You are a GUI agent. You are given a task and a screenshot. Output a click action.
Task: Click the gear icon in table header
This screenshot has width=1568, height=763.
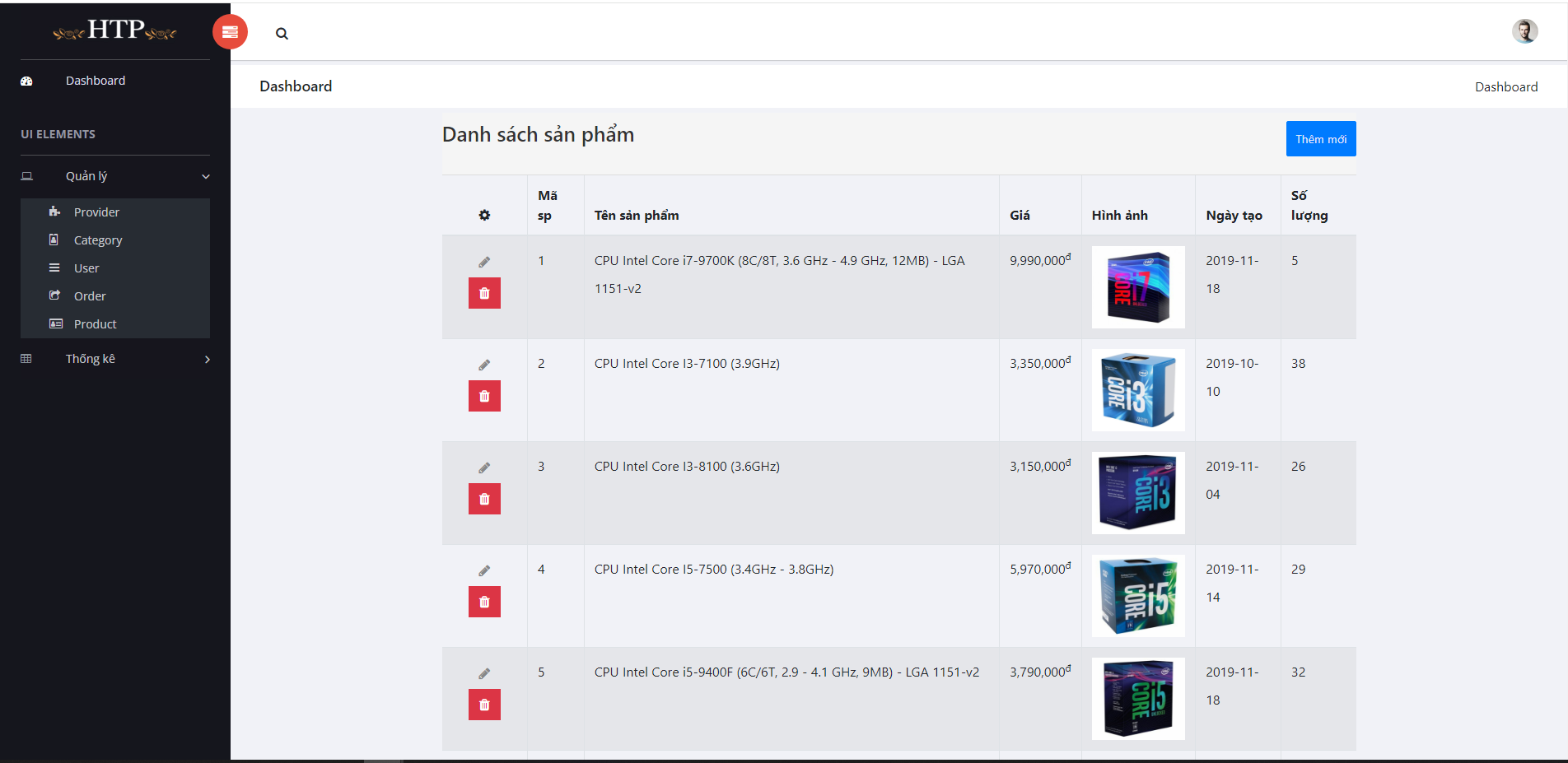[484, 215]
